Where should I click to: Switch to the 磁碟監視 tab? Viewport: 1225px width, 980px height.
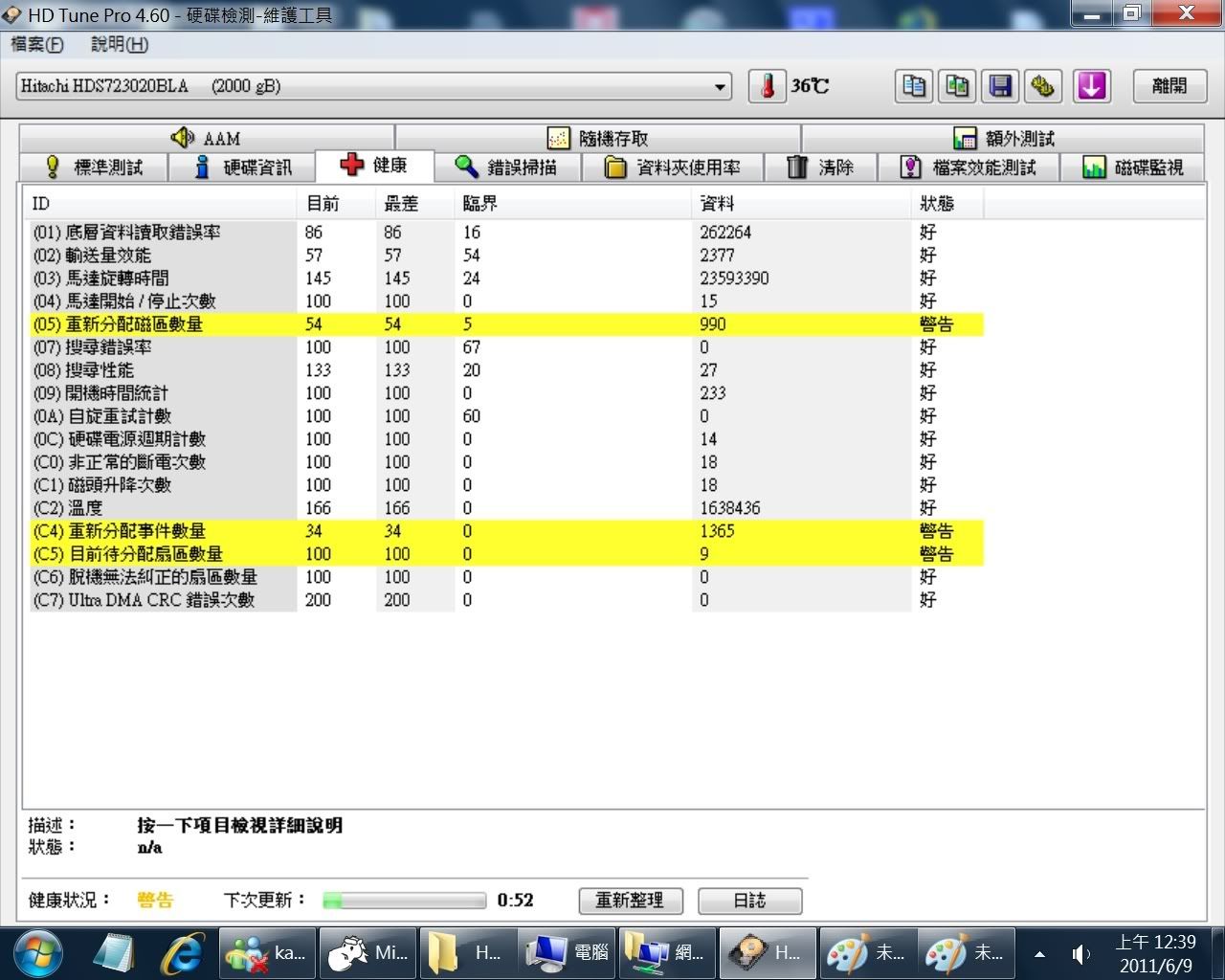pyautogui.click(x=1133, y=167)
